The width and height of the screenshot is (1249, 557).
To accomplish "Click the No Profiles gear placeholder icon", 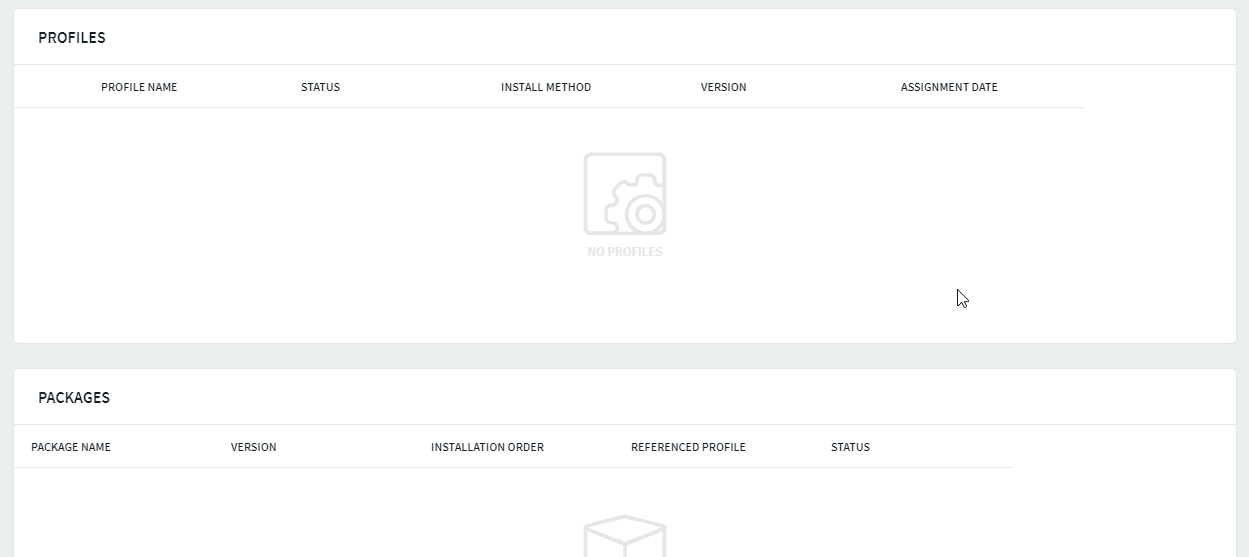I will click(x=625, y=194).
